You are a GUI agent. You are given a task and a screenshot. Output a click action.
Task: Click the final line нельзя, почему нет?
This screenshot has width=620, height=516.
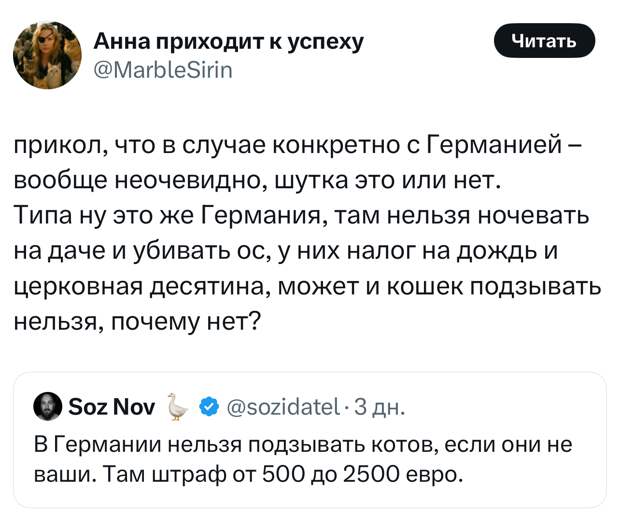tap(138, 321)
